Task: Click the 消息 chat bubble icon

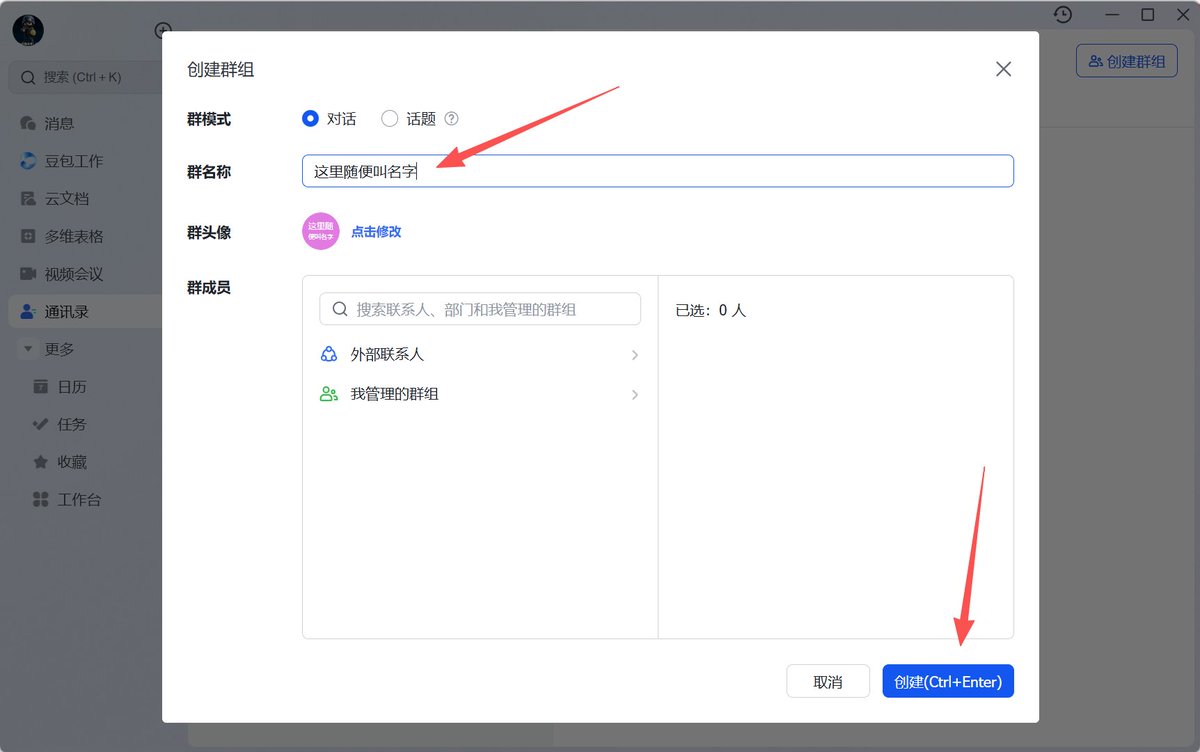Action: pos(28,123)
